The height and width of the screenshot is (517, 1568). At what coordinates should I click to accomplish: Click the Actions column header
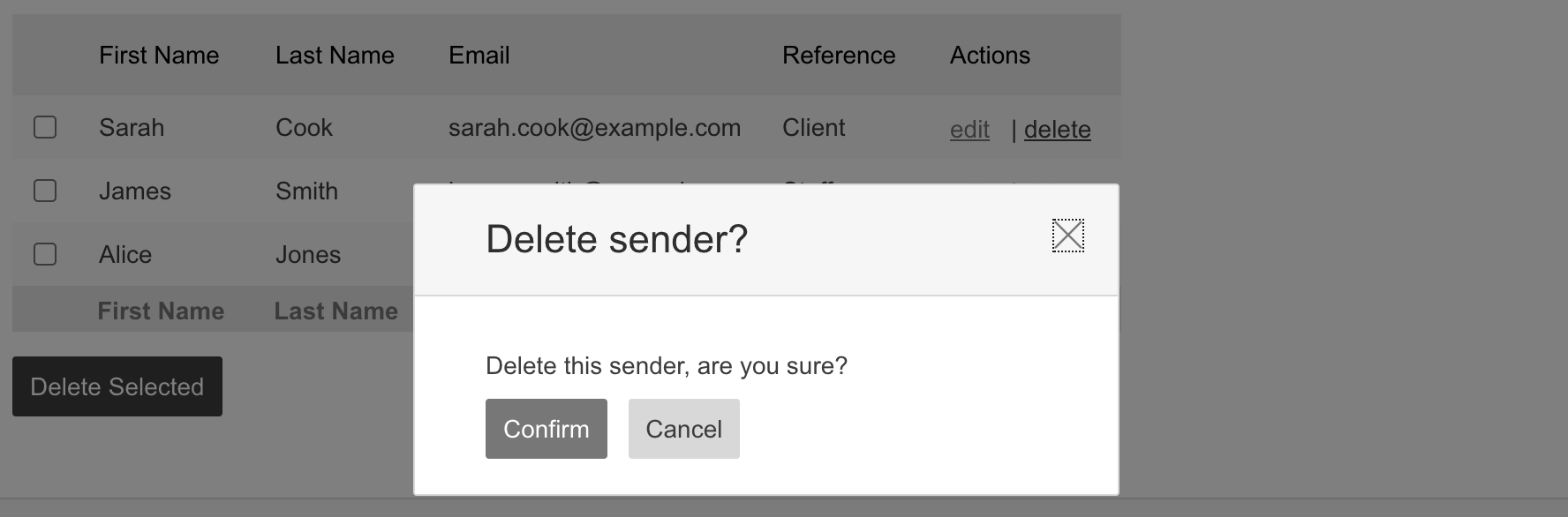coord(990,55)
